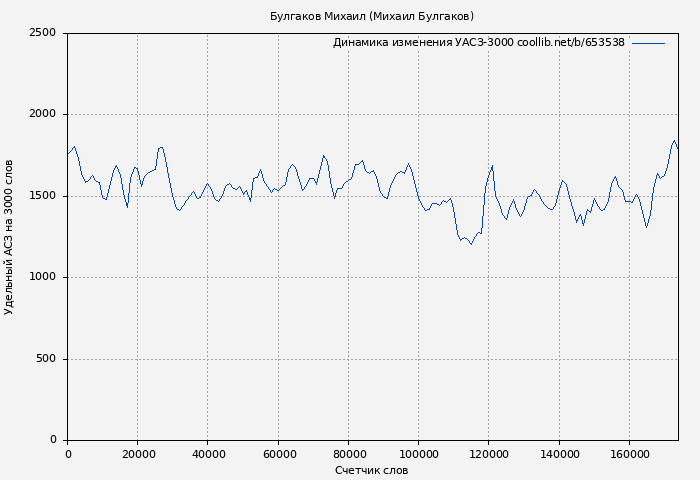This screenshot has height=480, width=700.
Task: Click the 2000 y-axis tick label
Action: coord(43,115)
